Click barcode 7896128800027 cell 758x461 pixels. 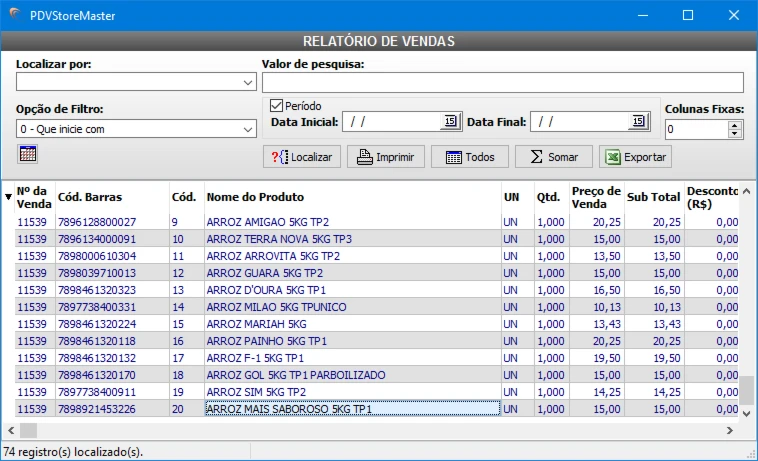pyautogui.click(x=112, y=222)
